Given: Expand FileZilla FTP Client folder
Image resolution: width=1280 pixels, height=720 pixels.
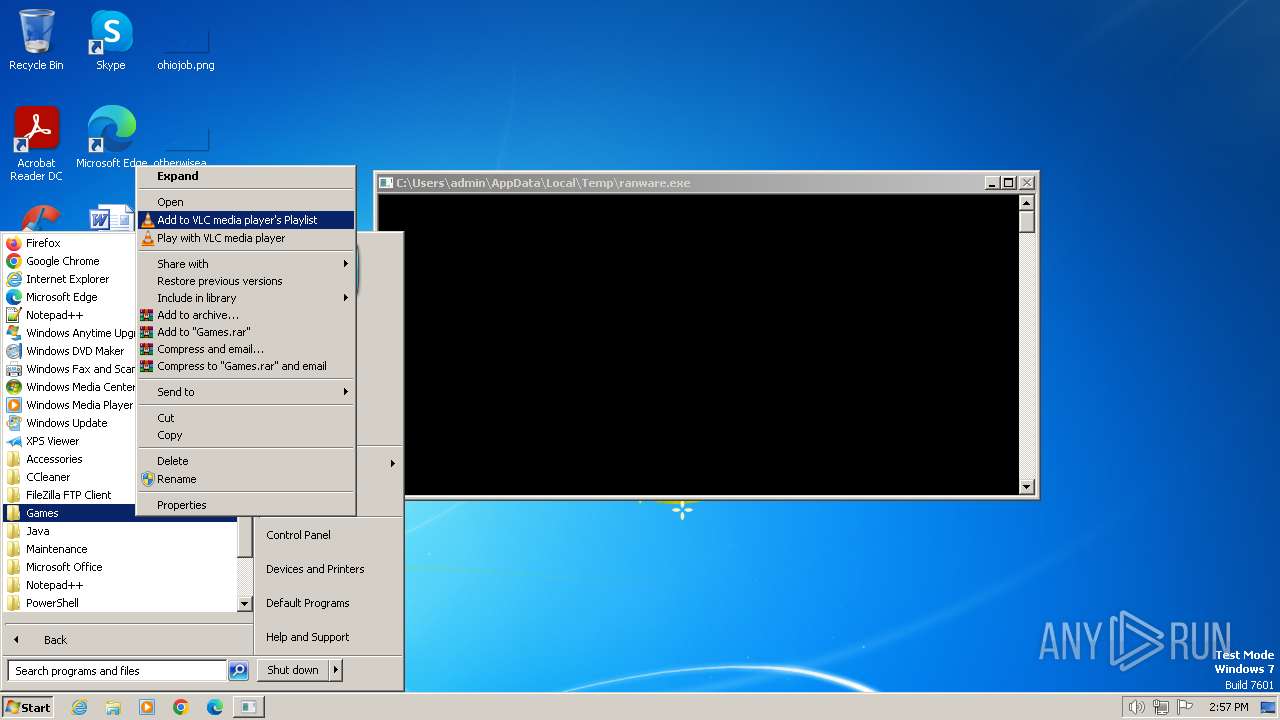Looking at the screenshot, I should pos(68,495).
